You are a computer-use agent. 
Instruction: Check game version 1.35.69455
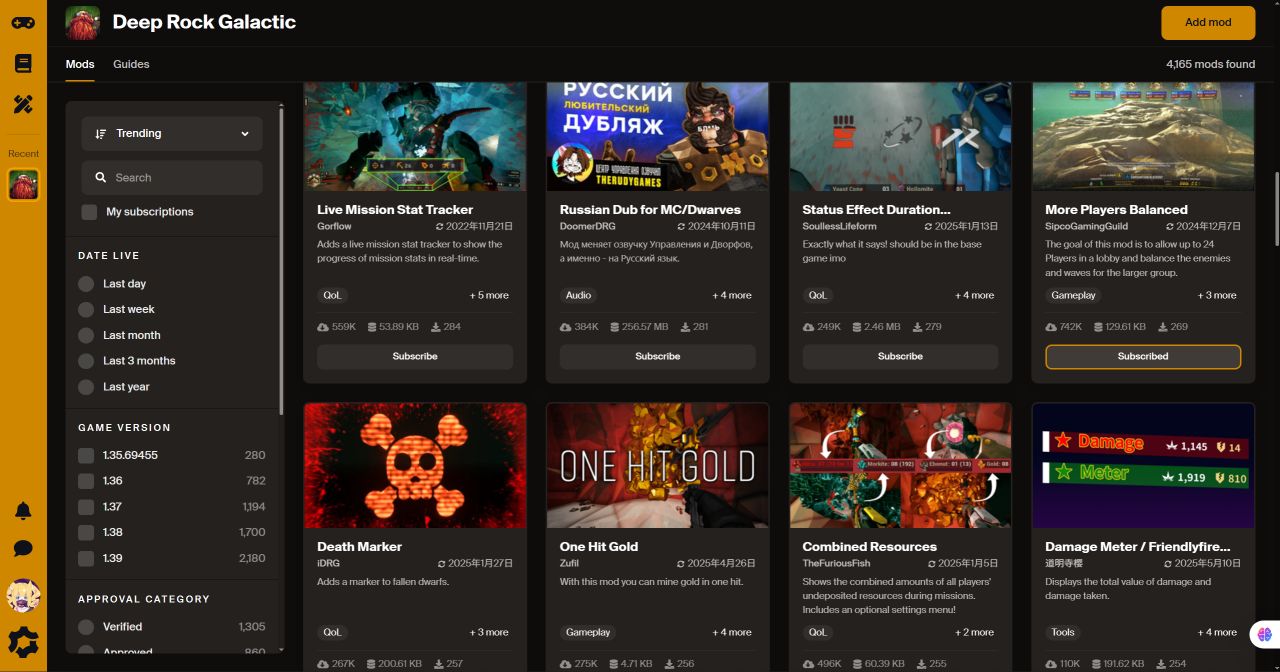[x=86, y=456]
